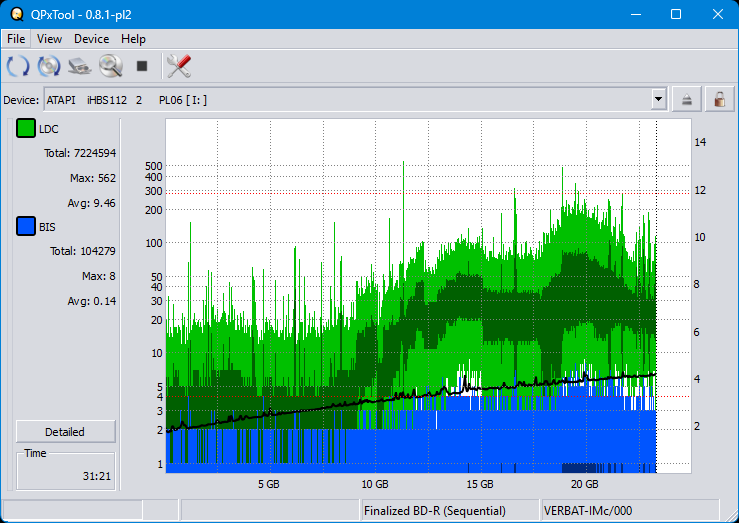
Task: Open the View menu
Action: [49, 39]
